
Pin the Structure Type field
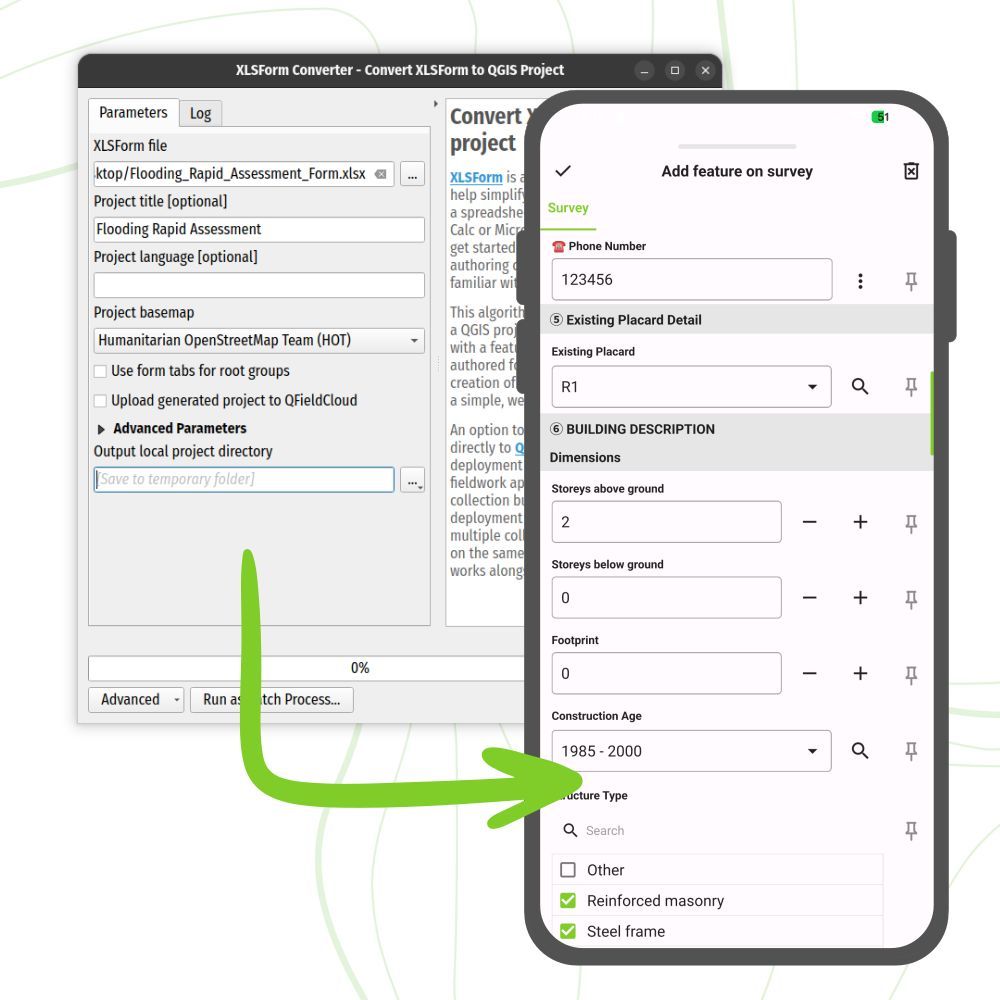[x=911, y=830]
